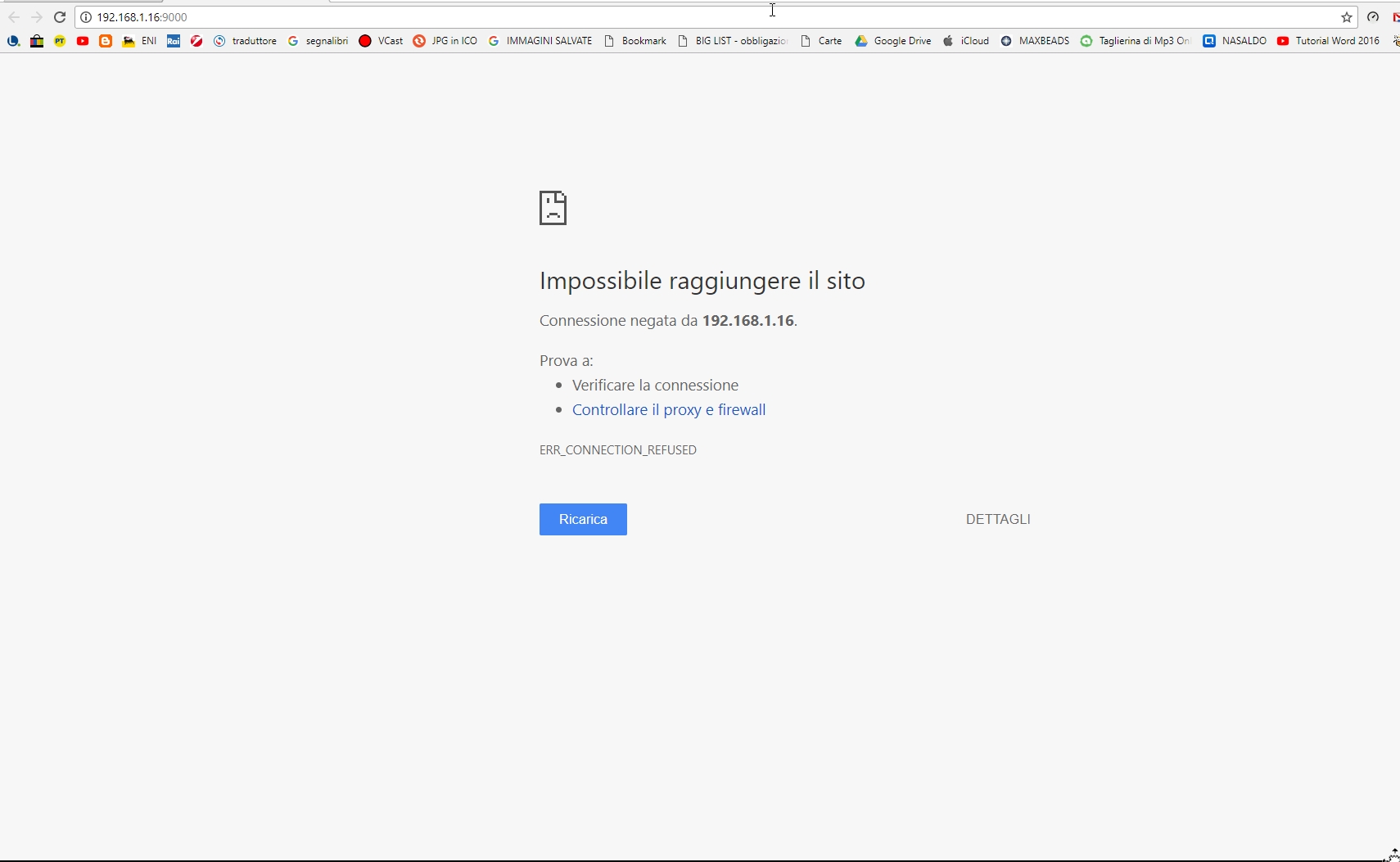
Task: Open the Rai bookmark icon
Action: pyautogui.click(x=174, y=41)
